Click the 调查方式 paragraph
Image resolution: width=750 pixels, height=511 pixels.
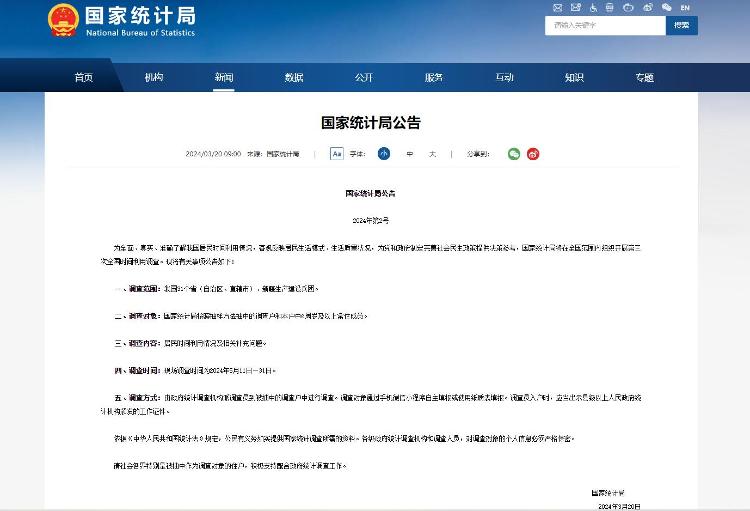pos(371,404)
